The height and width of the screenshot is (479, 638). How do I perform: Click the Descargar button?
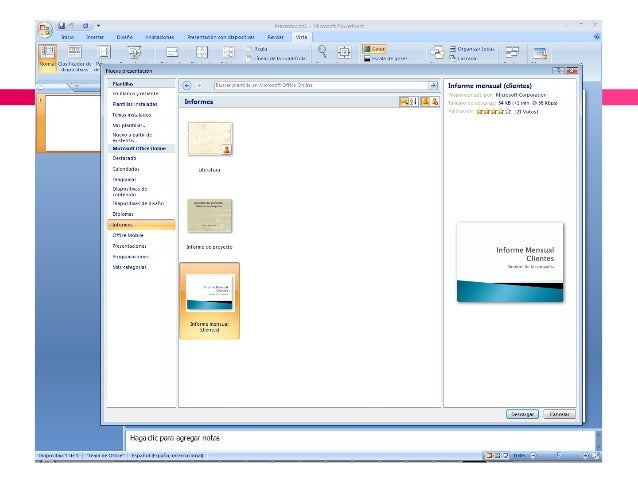(x=522, y=414)
